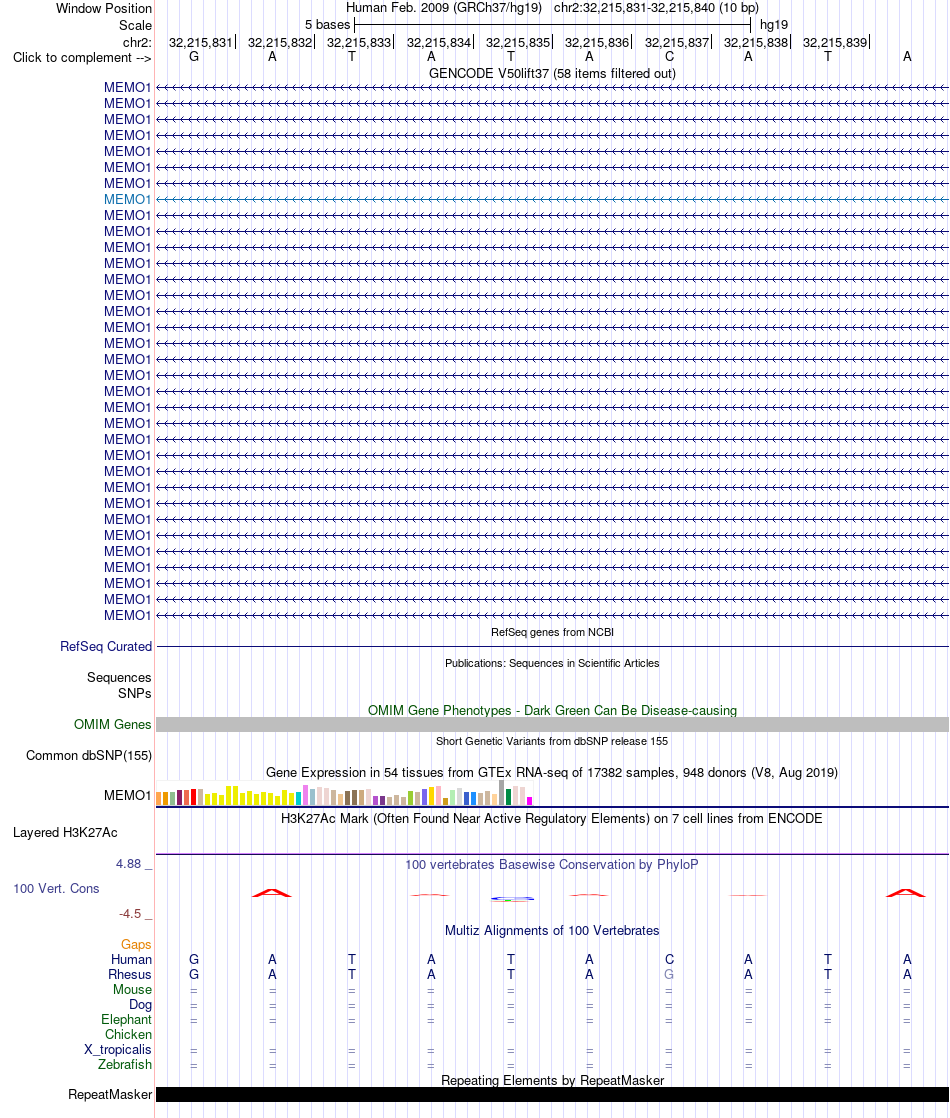Click the faded G mismatch in the Rhesus row
The height and width of the screenshot is (1118, 950).
click(669, 975)
